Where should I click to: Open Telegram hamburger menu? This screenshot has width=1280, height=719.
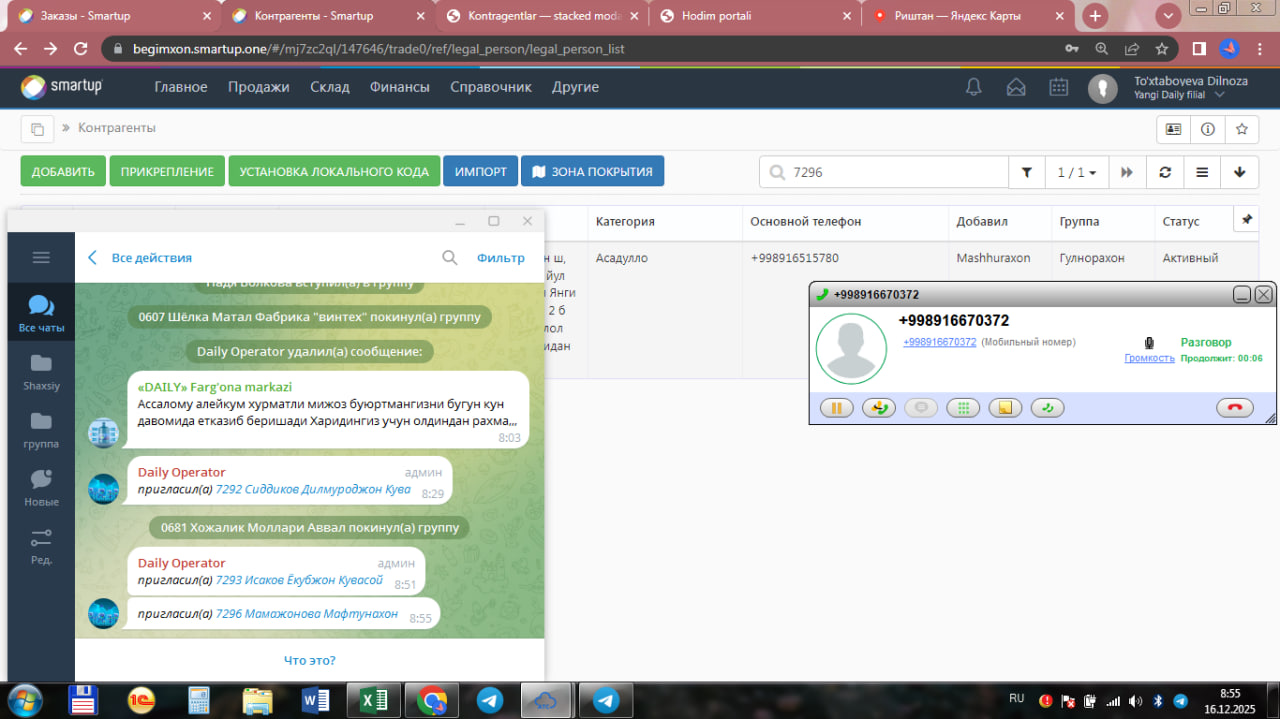click(x=41, y=257)
